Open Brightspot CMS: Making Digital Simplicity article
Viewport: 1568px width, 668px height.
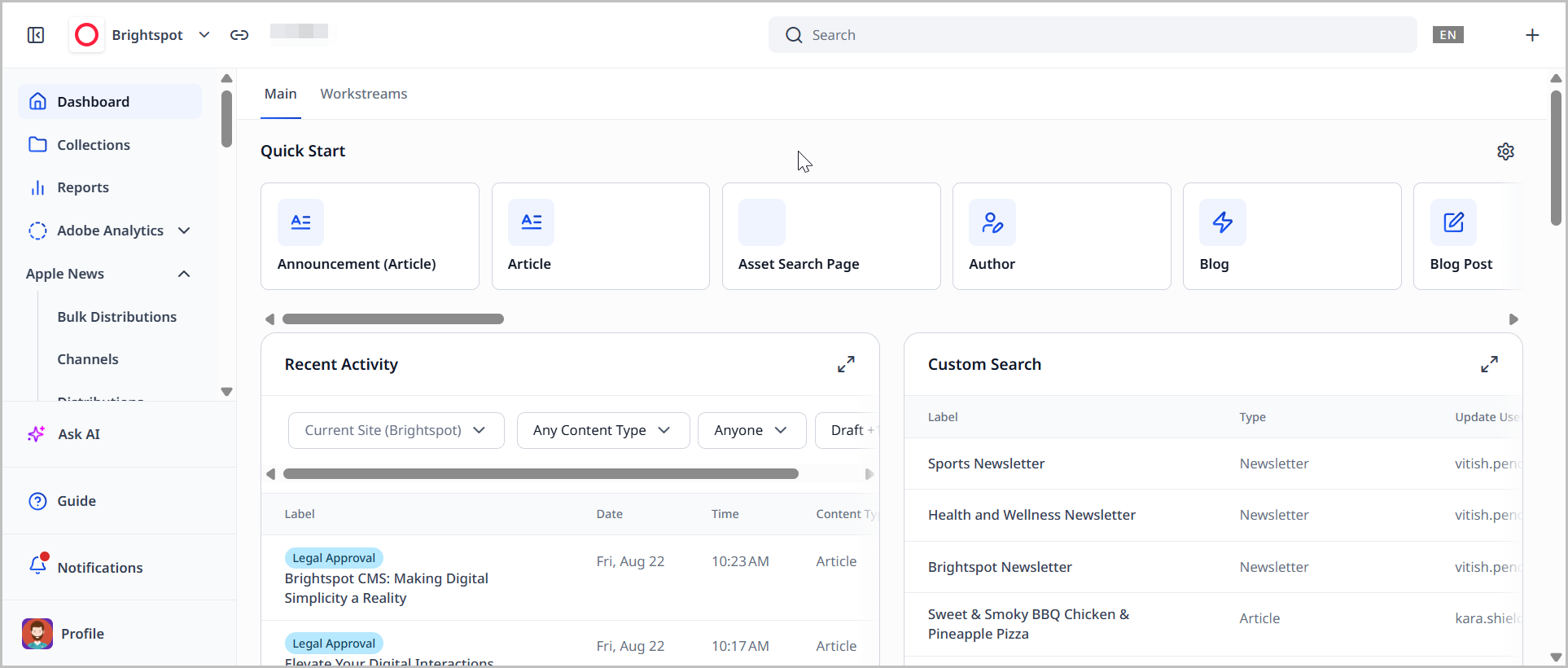[x=386, y=588]
